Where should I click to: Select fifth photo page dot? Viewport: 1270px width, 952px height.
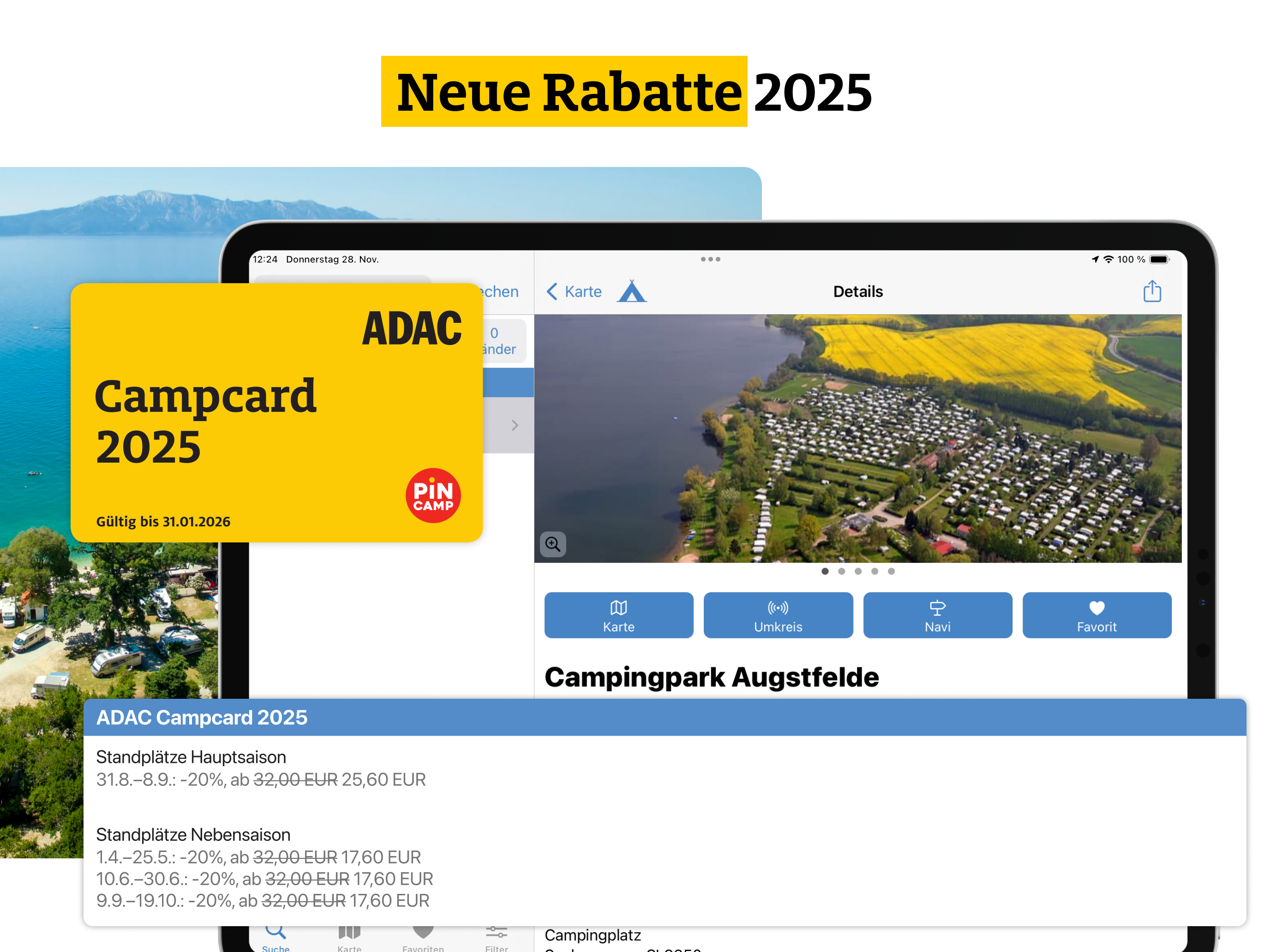(891, 571)
